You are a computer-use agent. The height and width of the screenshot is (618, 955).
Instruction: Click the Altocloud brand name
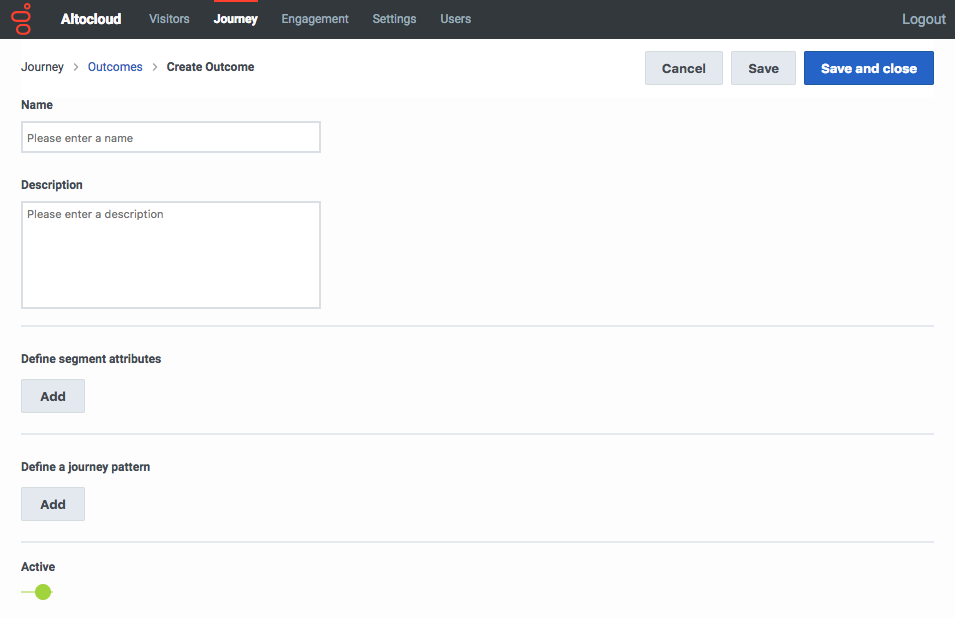(x=91, y=19)
